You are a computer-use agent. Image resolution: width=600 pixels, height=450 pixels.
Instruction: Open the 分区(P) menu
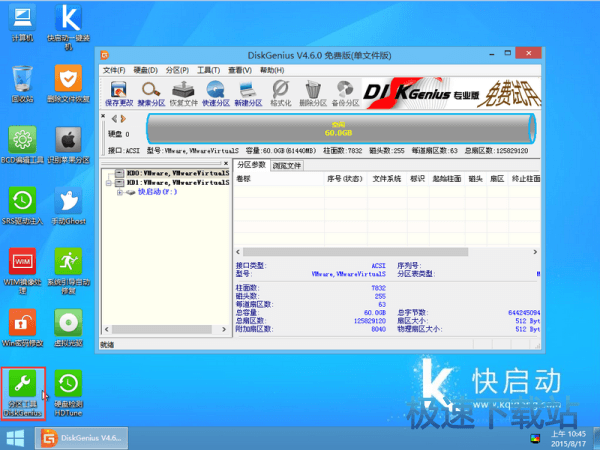point(177,70)
